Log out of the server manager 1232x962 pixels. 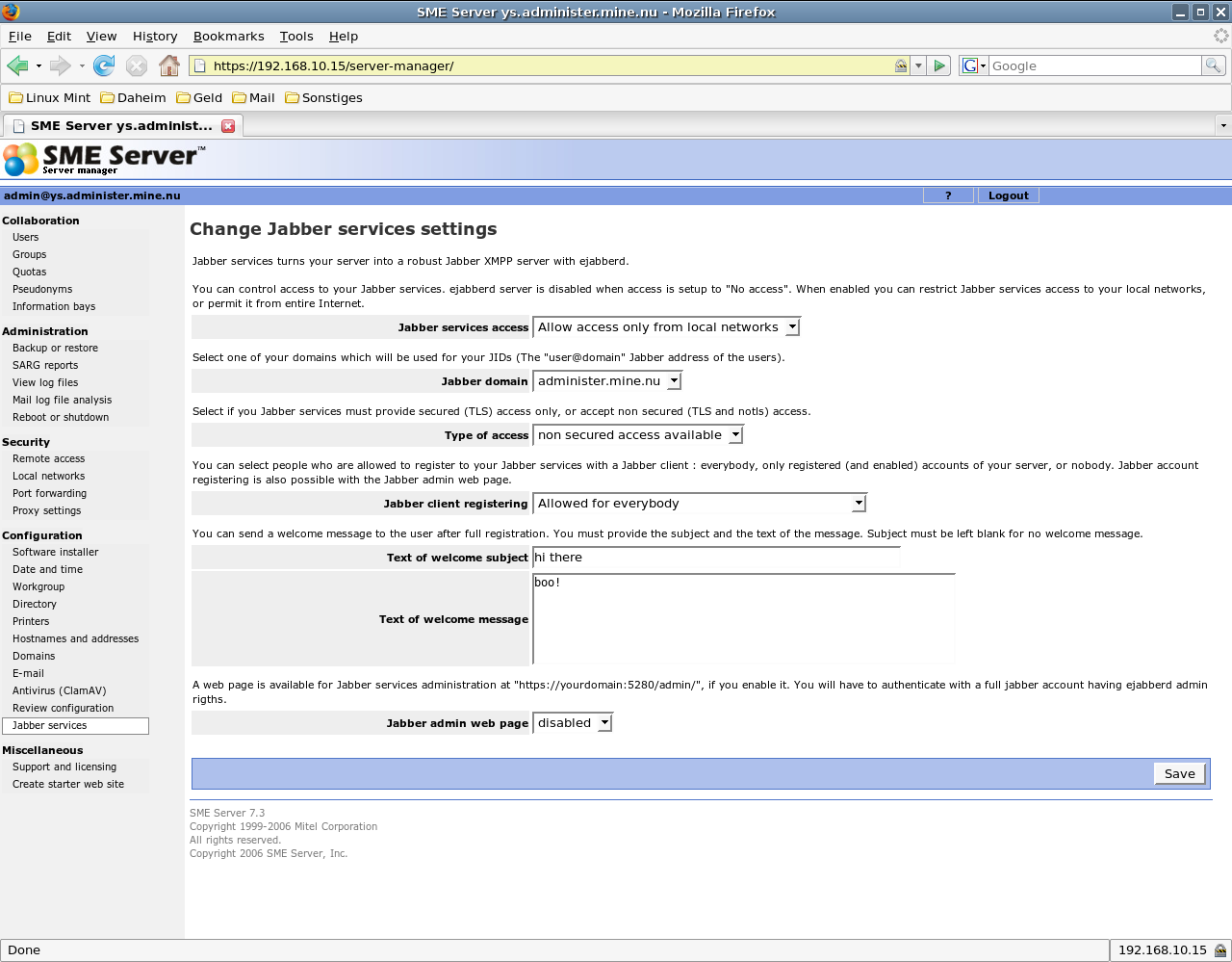(1008, 195)
